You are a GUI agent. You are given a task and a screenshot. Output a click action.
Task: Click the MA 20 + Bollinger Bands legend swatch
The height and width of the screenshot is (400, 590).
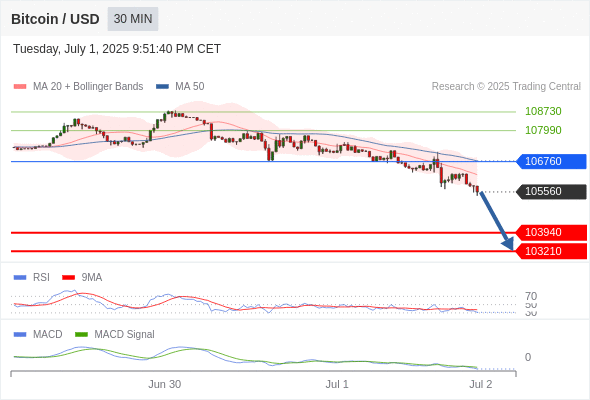click(20, 87)
